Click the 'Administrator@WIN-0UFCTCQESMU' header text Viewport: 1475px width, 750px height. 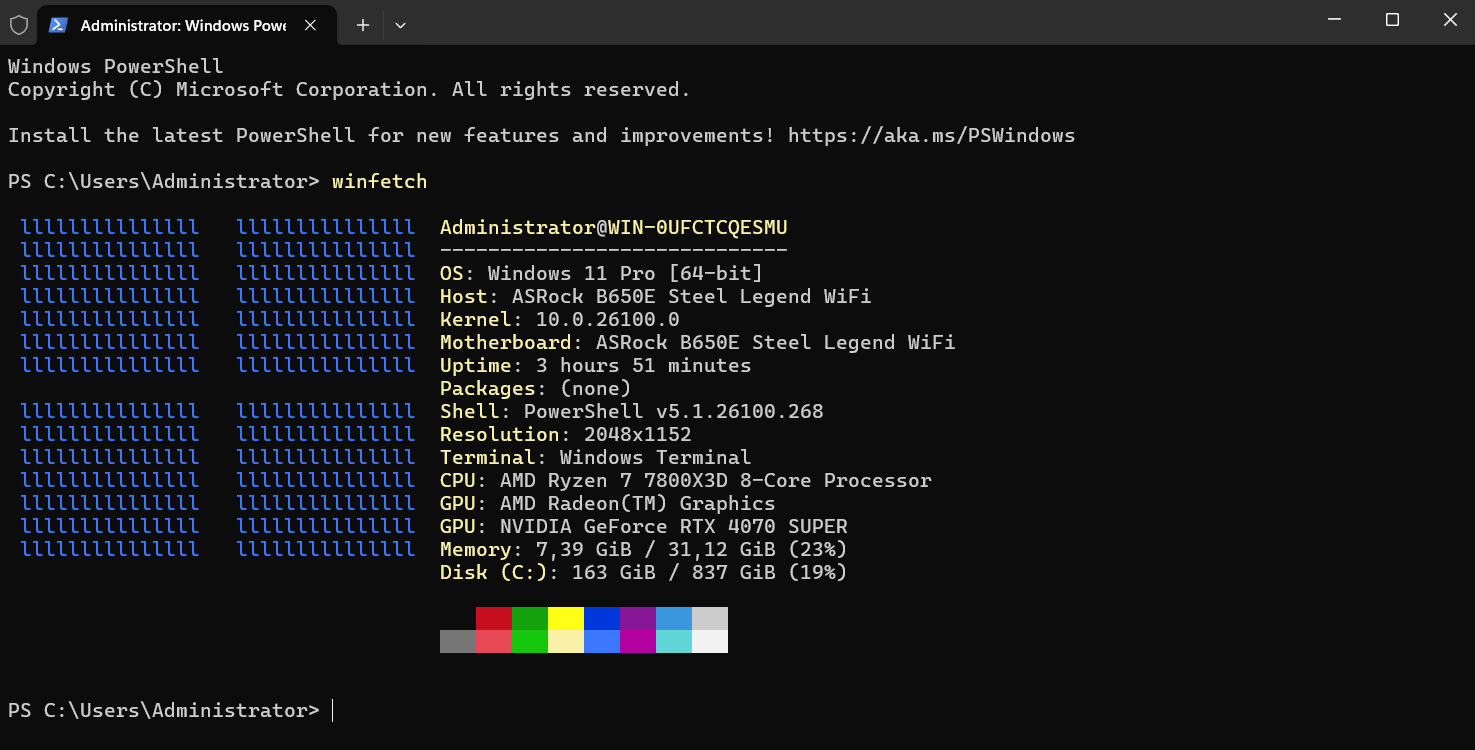614,228
